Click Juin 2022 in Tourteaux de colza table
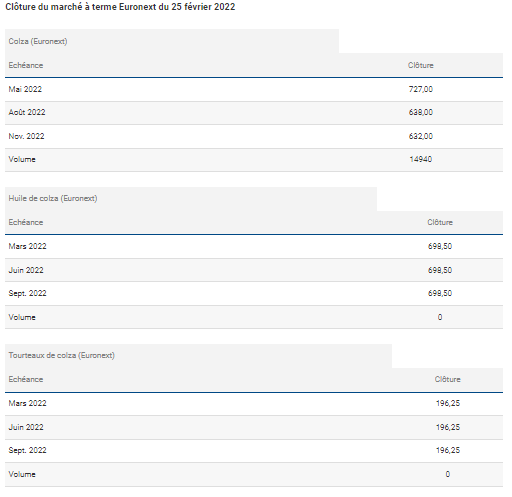The height and width of the screenshot is (497, 512). (26, 427)
